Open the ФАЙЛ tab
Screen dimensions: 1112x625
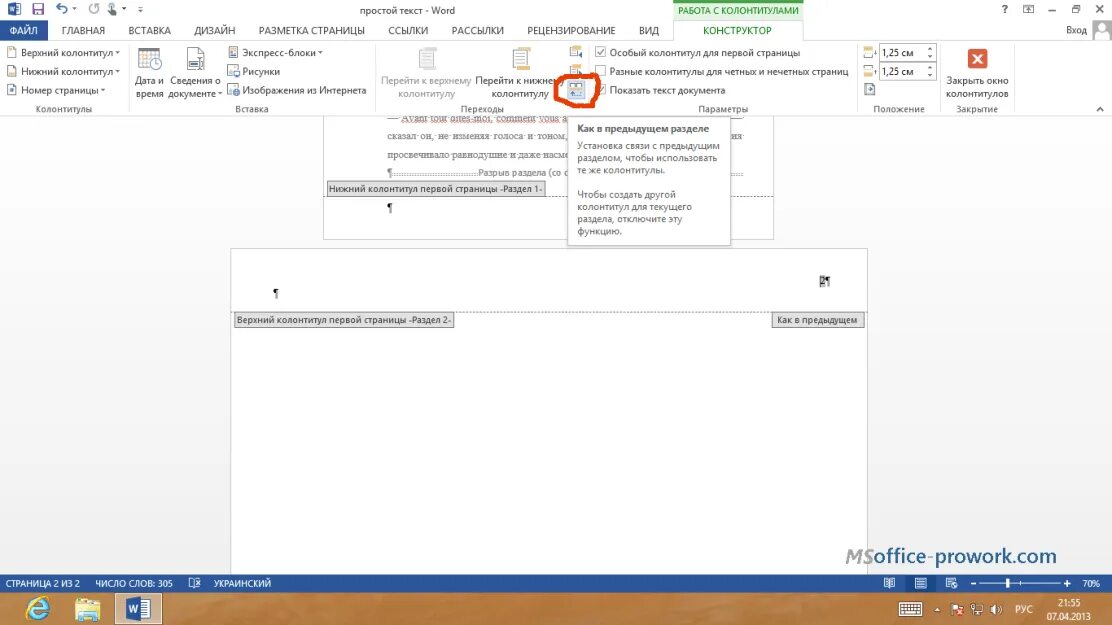pos(23,31)
